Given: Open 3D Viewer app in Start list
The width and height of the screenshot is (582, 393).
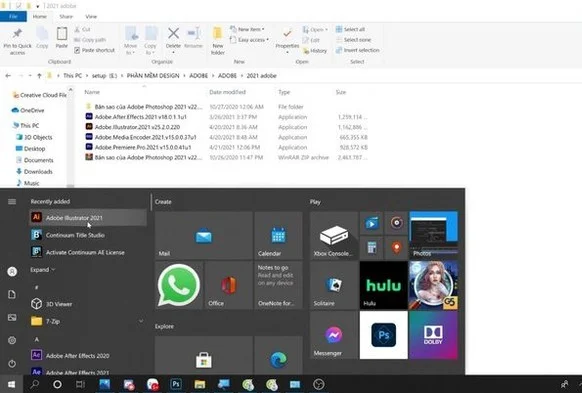Looking at the screenshot, I should pyautogui.click(x=88, y=304).
